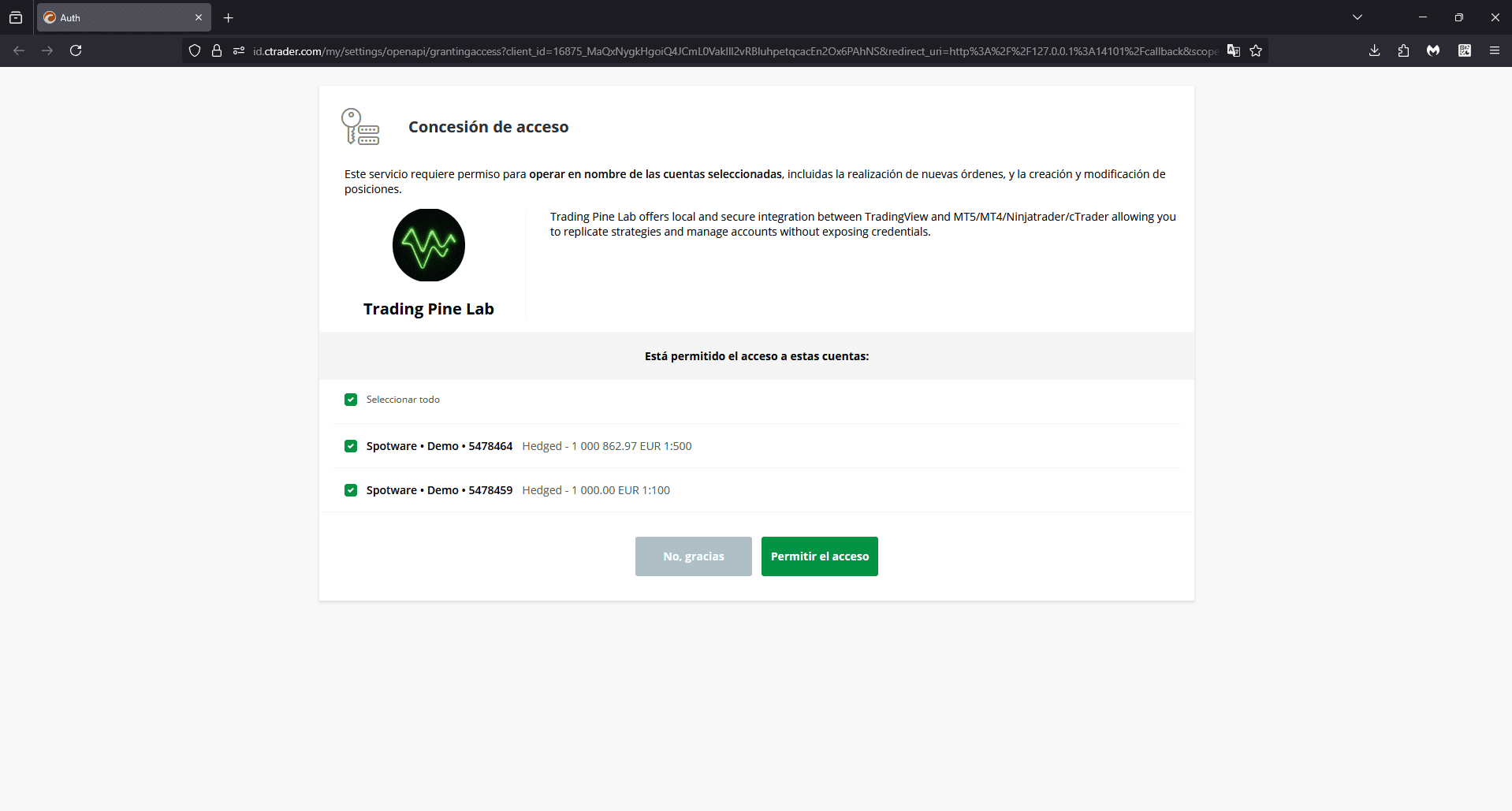Expand the list all tabs dropdown
1512x811 pixels.
[x=1357, y=17]
